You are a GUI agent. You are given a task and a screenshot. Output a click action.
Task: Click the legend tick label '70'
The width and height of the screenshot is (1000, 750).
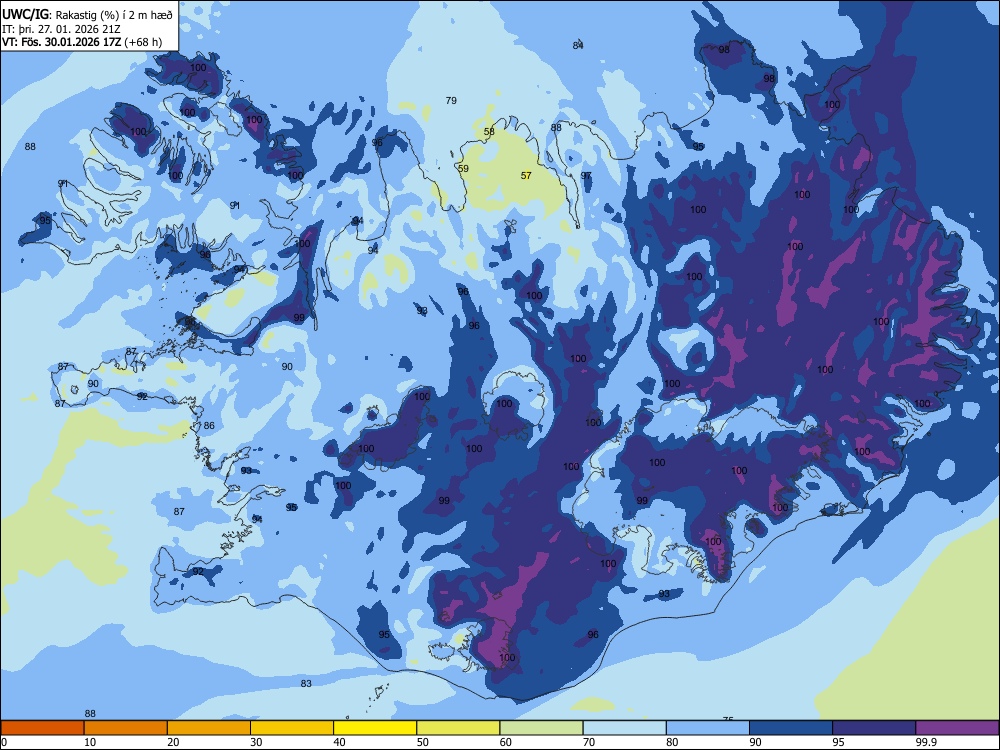tap(589, 742)
